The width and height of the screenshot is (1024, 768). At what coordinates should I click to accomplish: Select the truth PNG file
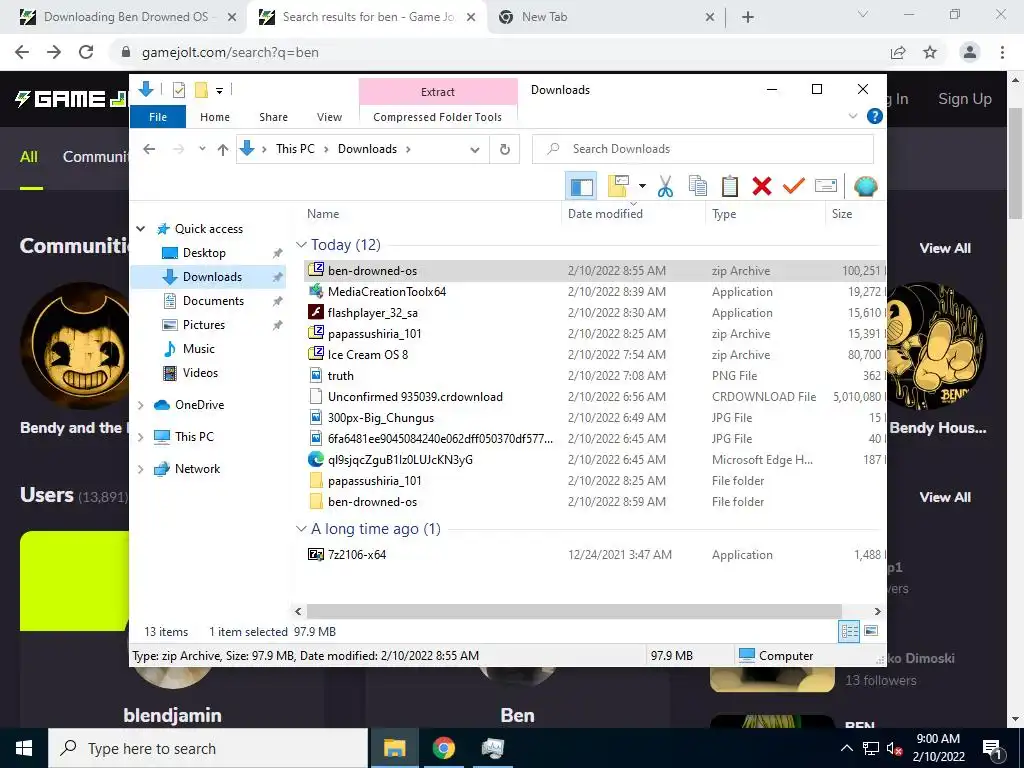click(x=340, y=376)
